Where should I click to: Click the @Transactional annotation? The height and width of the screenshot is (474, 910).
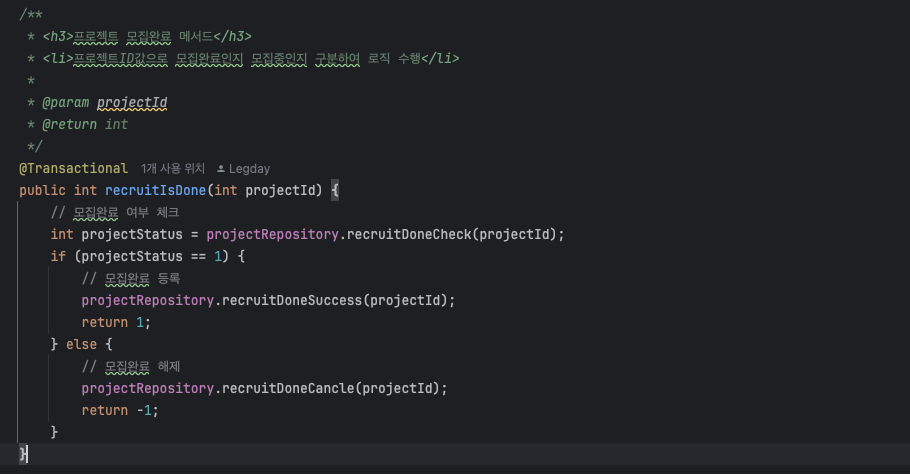(73, 169)
